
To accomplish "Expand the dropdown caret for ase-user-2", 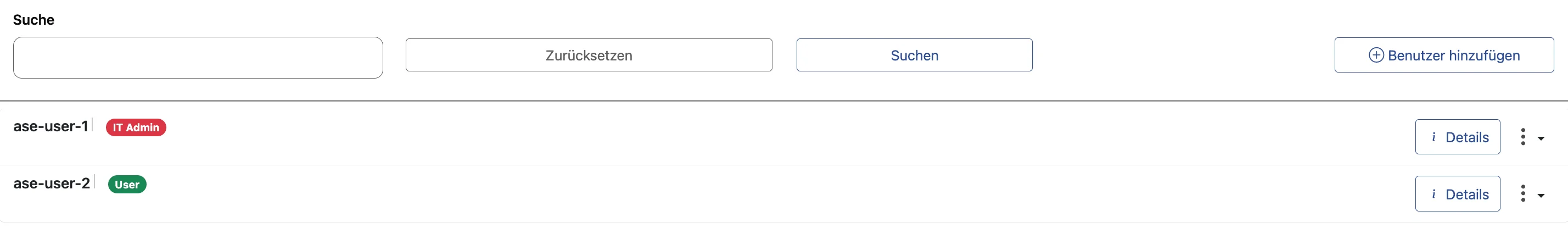I will pyautogui.click(x=1541, y=196).
